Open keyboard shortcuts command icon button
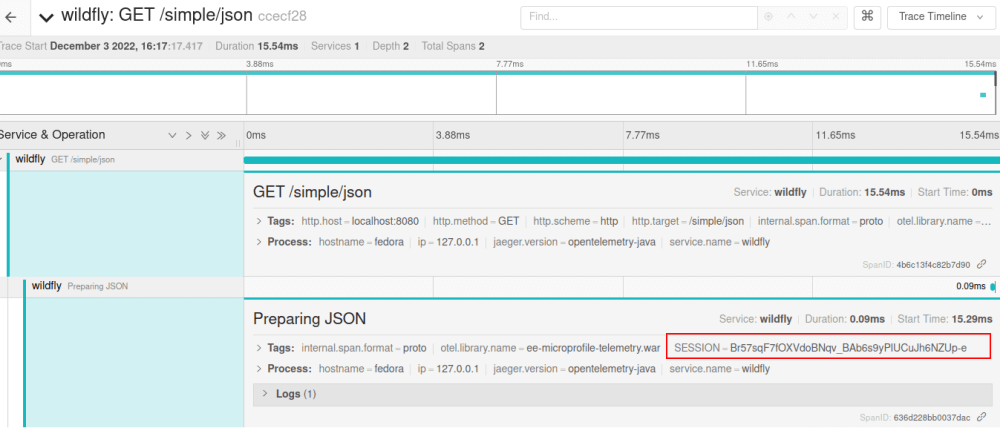 (x=867, y=17)
